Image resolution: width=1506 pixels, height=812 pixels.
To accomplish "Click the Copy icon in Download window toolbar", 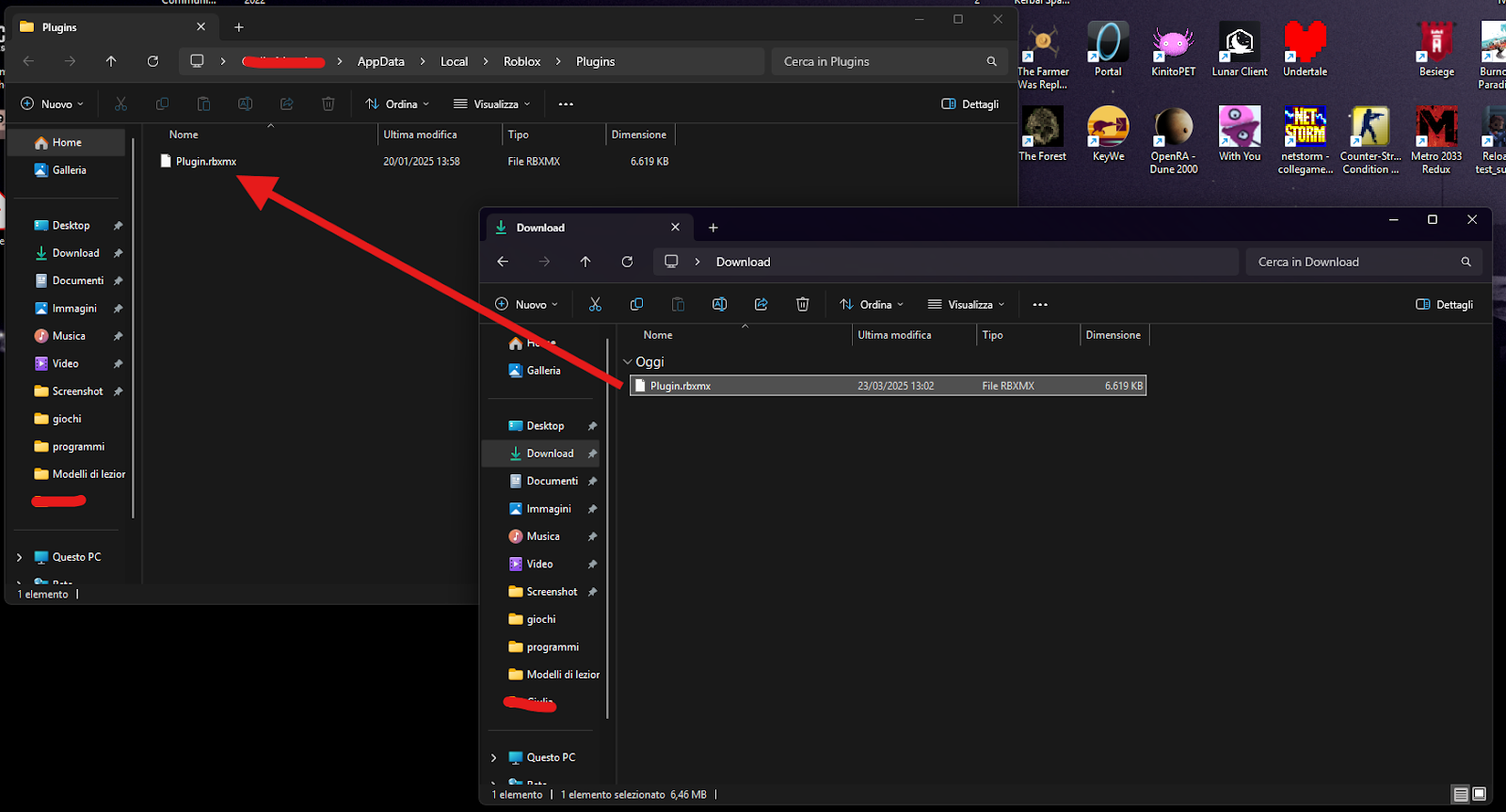I will (636, 304).
